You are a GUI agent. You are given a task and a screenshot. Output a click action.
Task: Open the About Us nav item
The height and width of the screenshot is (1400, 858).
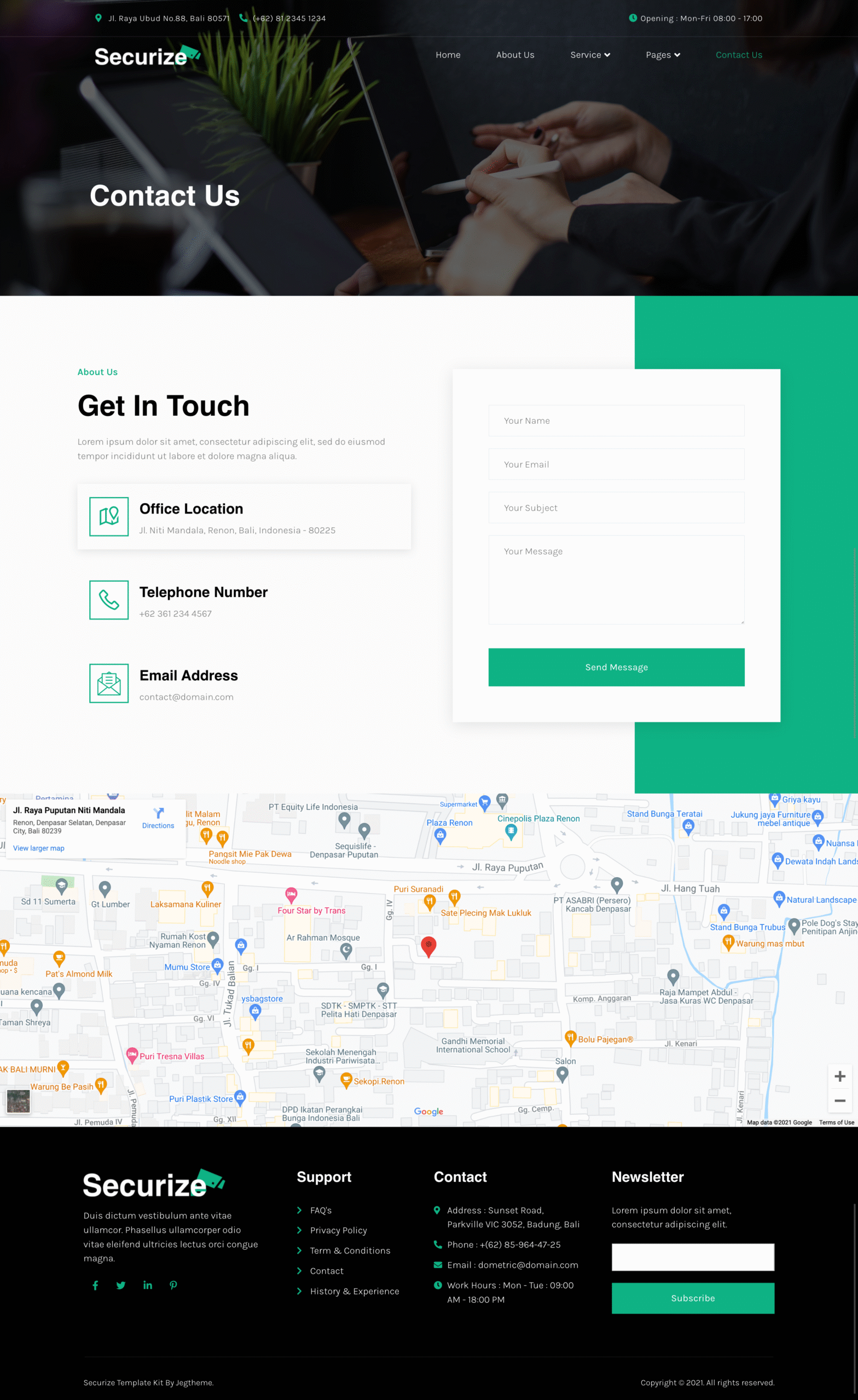[x=514, y=55]
